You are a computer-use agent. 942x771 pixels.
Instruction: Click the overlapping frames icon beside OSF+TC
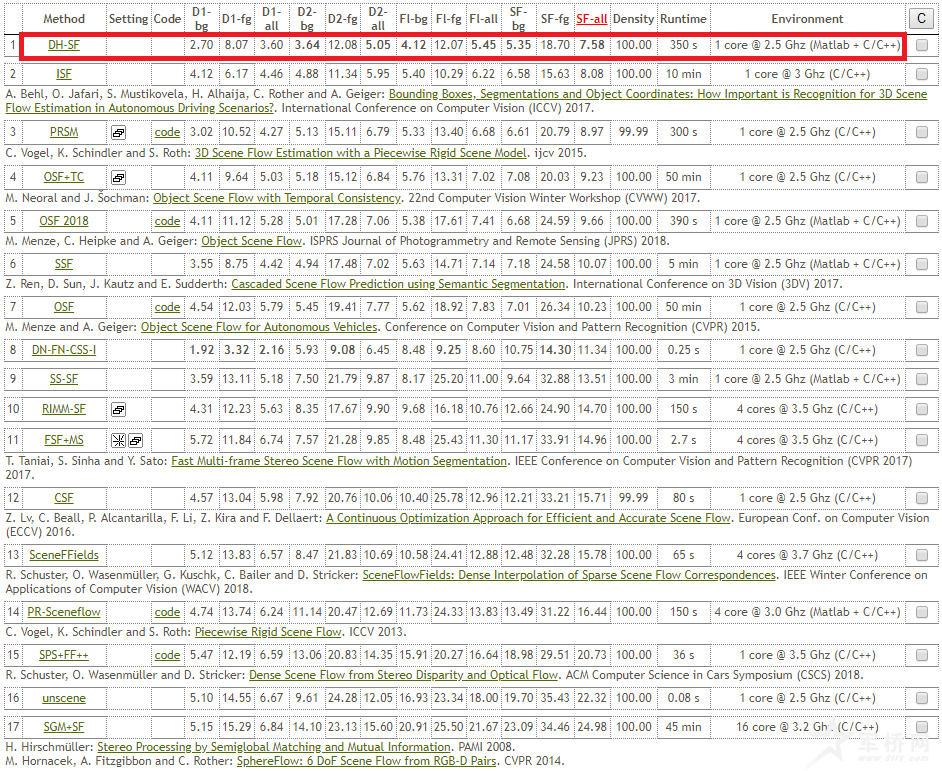[118, 177]
